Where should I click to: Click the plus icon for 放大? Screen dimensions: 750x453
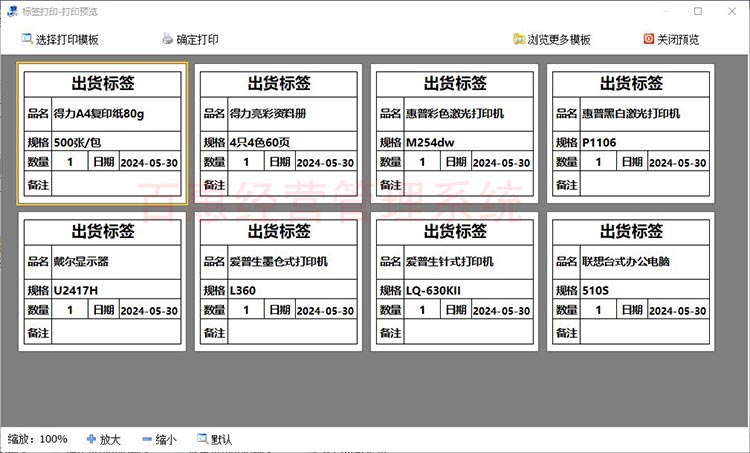91,439
